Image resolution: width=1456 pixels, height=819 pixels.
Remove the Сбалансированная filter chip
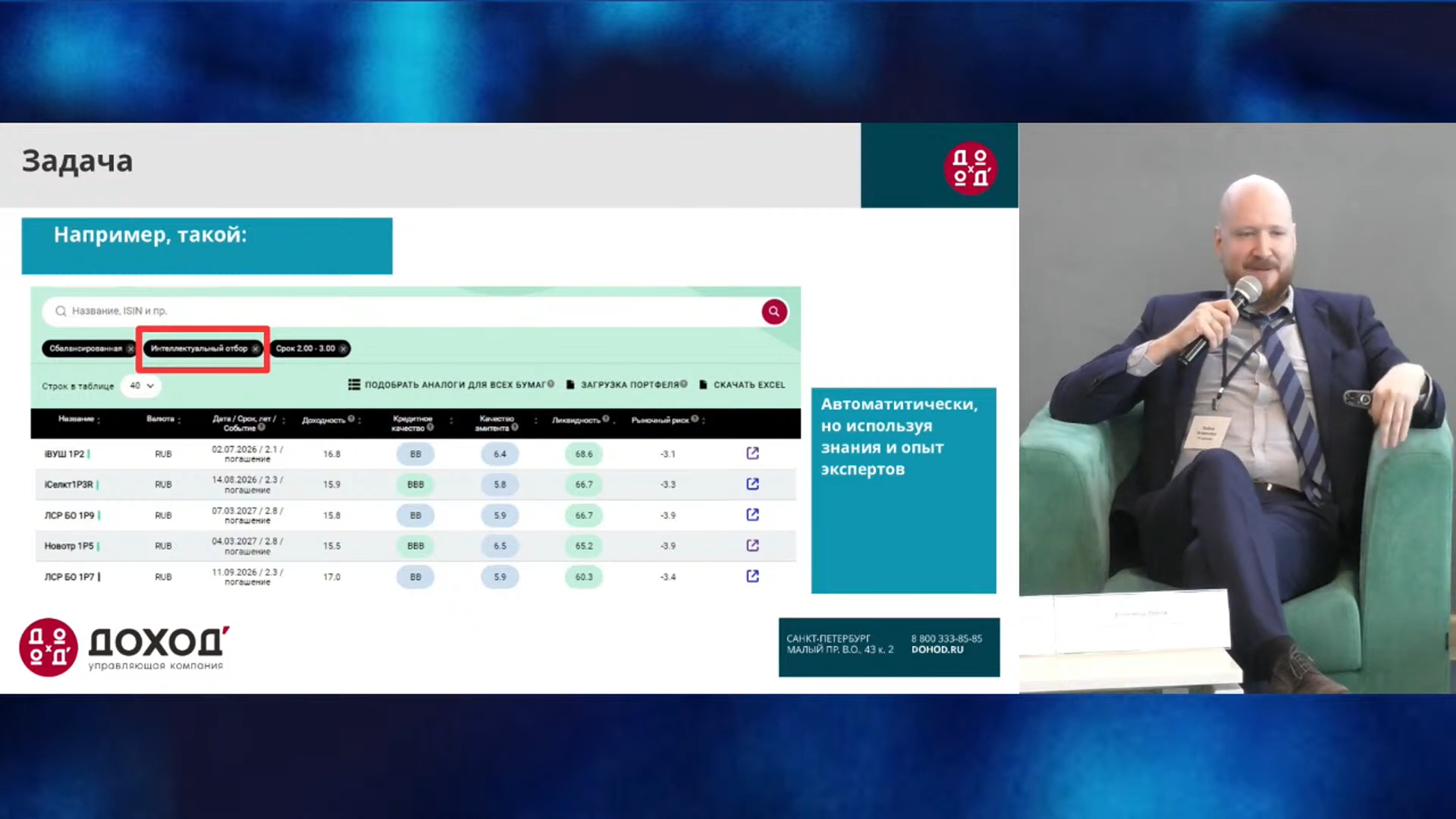(130, 349)
